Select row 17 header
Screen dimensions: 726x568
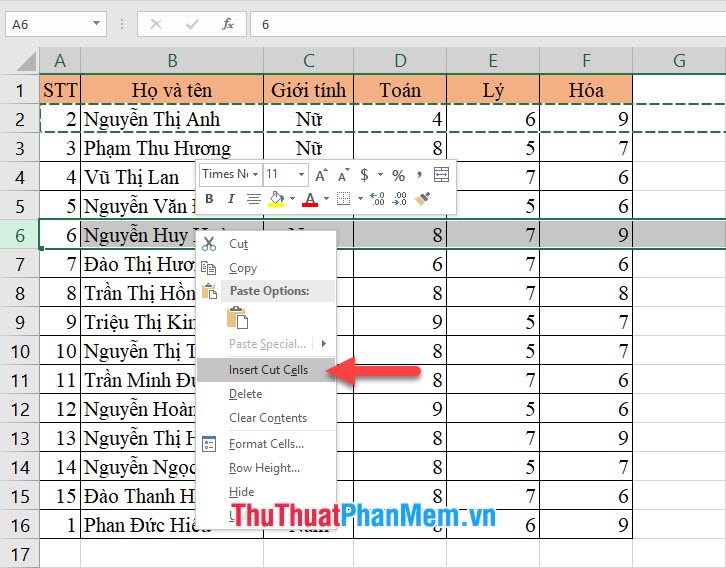[20, 554]
